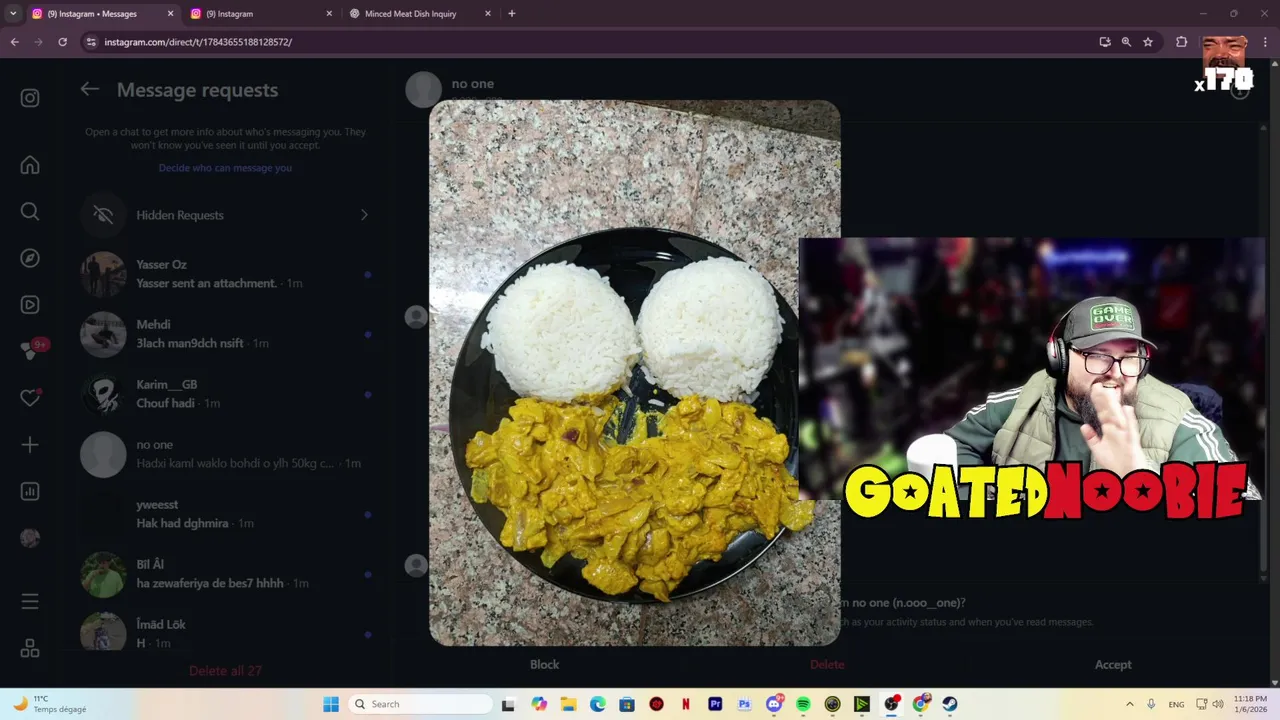Open the taskbar weather widget showing 11°C
The image size is (1280, 720).
coord(50,704)
